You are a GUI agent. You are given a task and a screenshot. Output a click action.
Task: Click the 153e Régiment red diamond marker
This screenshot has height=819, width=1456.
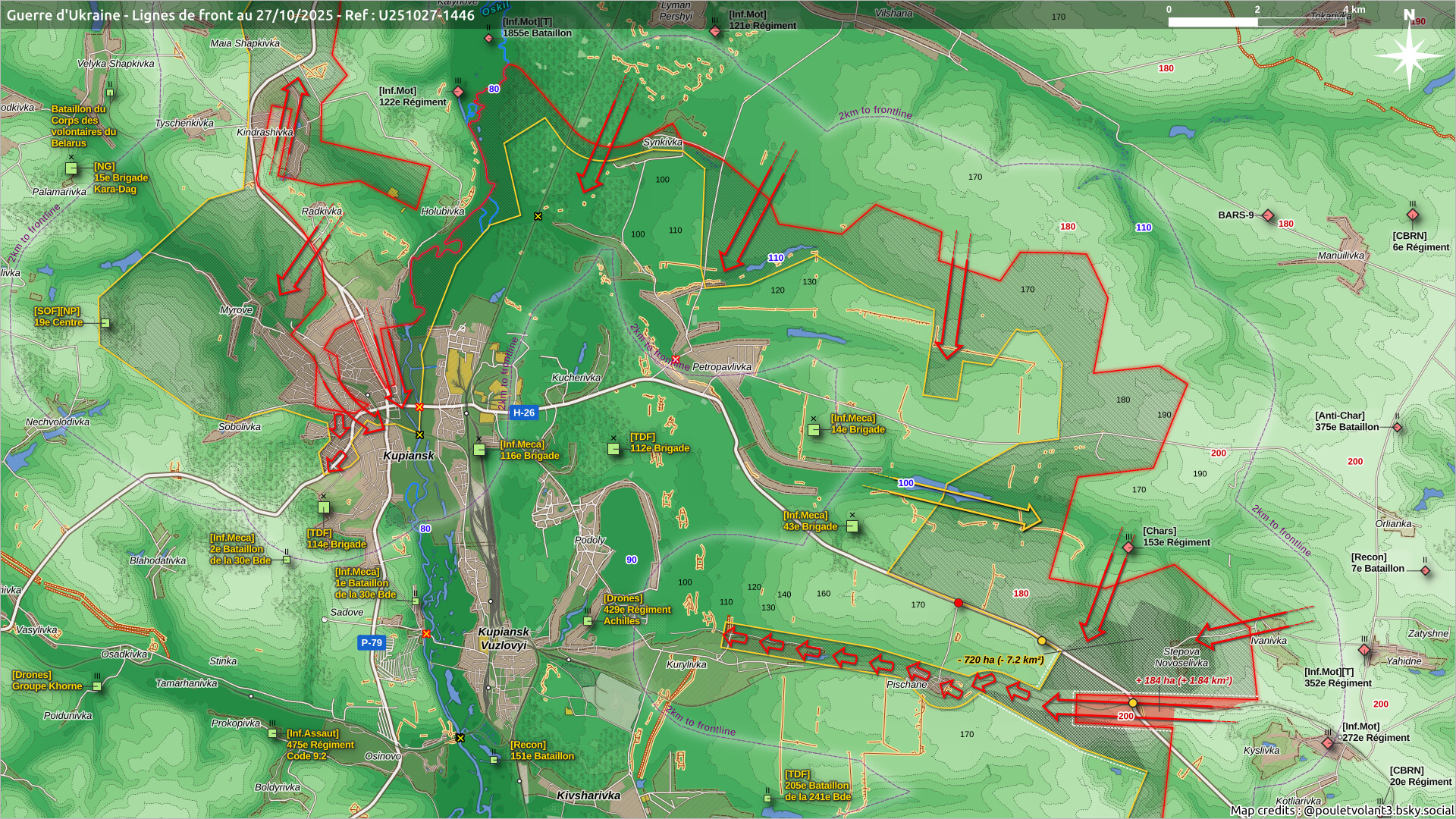click(x=1128, y=547)
